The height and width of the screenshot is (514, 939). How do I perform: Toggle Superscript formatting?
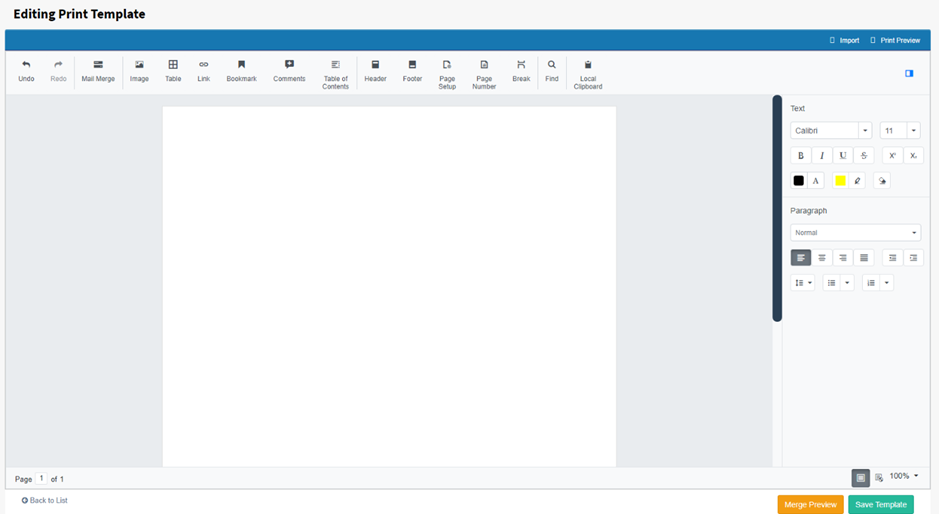click(892, 155)
